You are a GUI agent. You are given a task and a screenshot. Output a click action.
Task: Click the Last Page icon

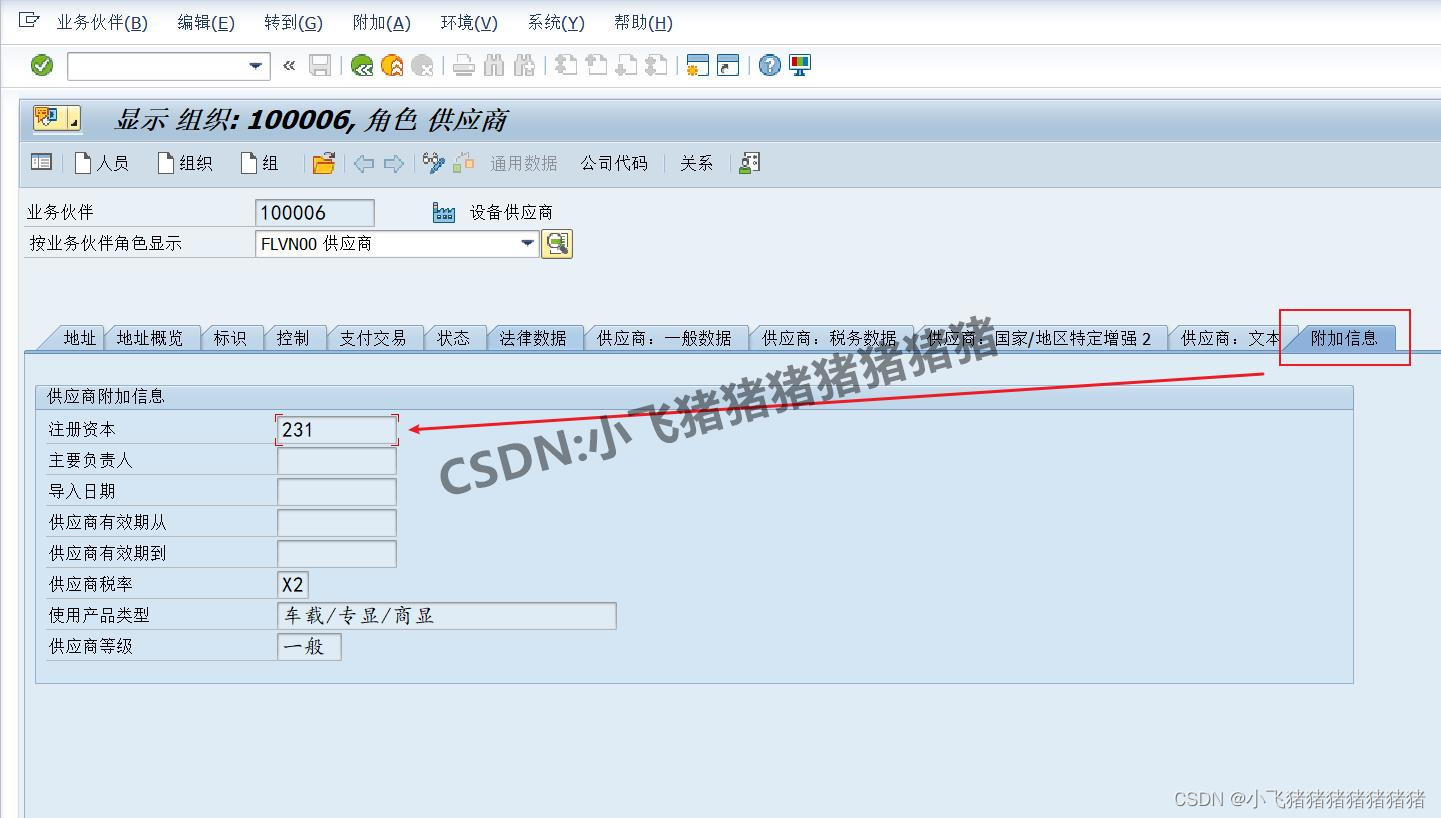coord(656,66)
